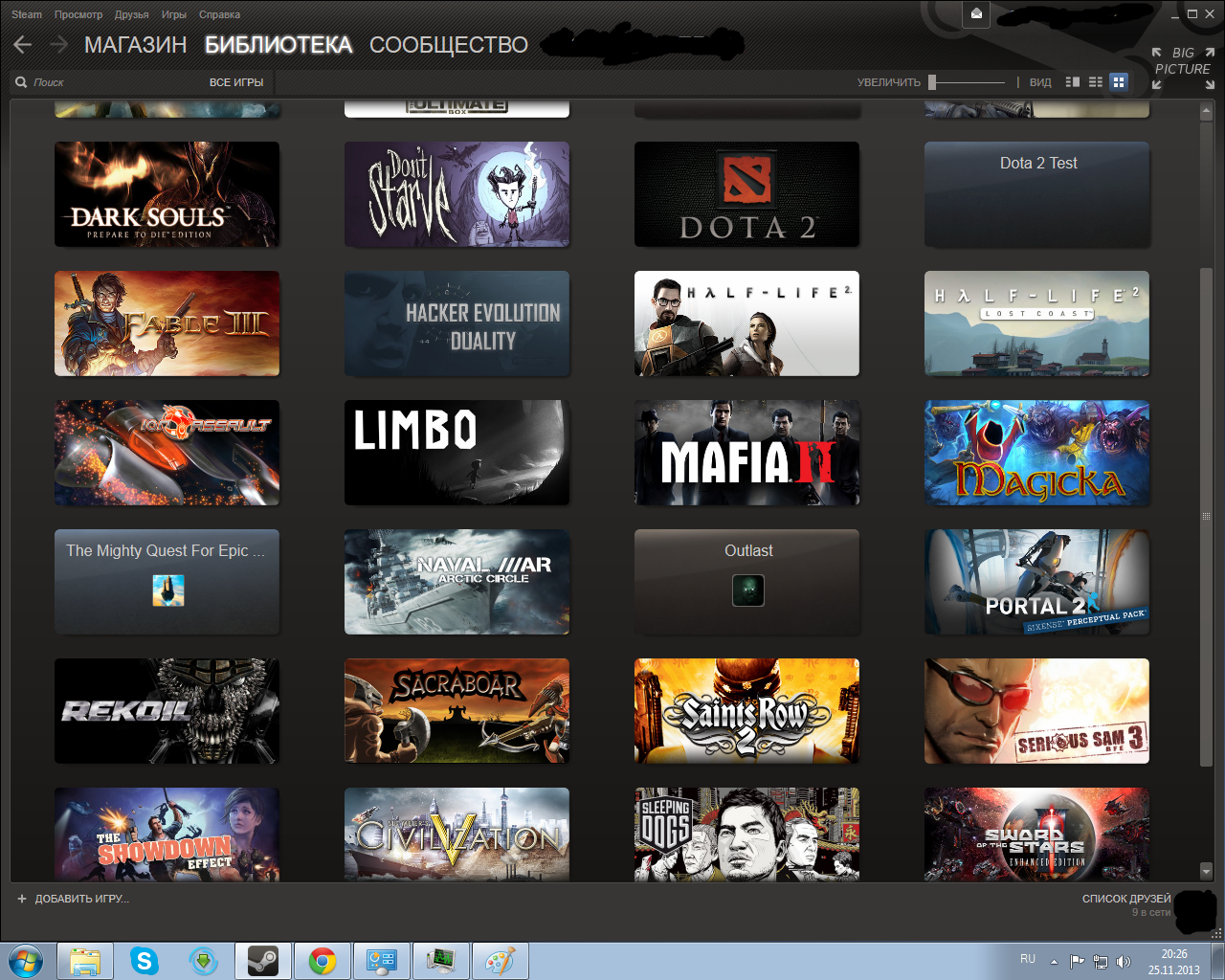The height and width of the screenshot is (980, 1225).
Task: Open the Справка menu
Action: [x=220, y=14]
